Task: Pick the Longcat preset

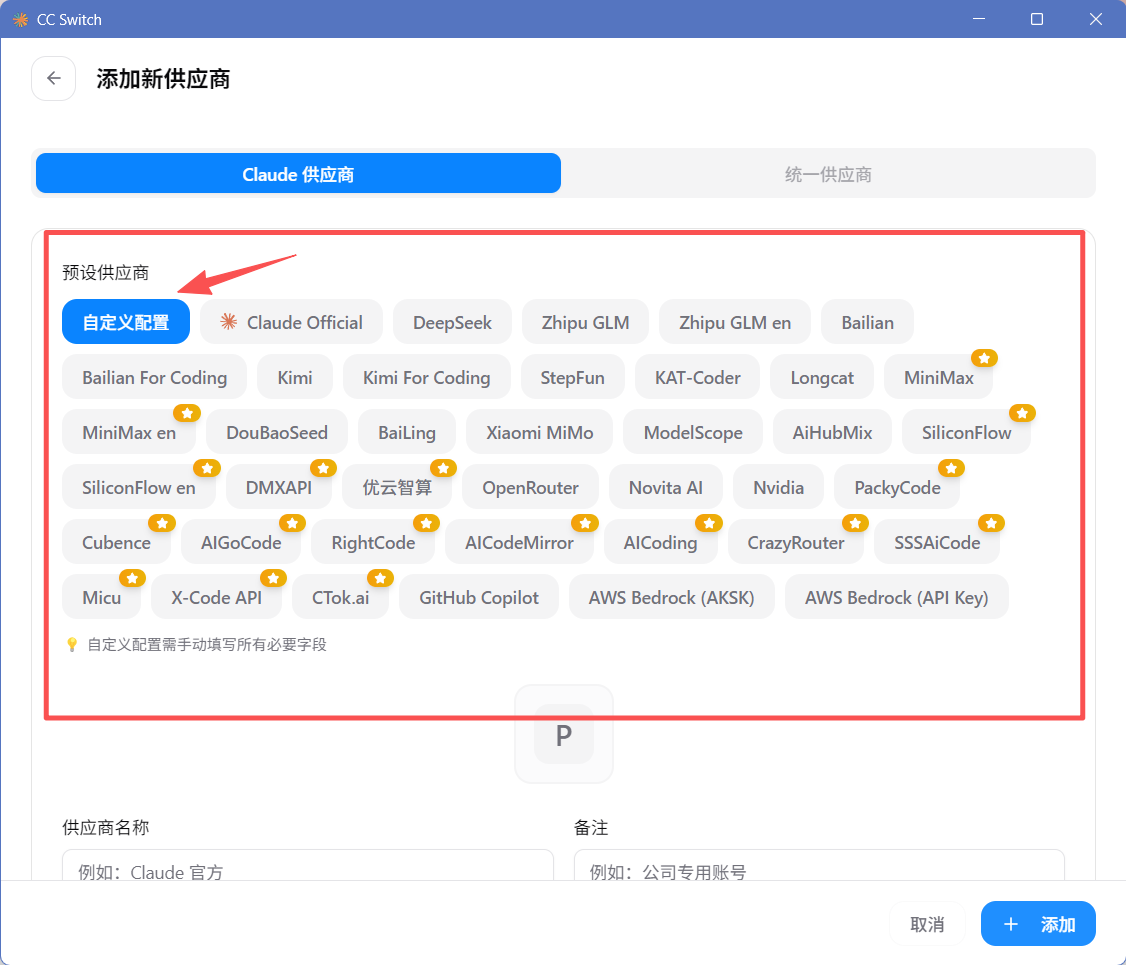Action: coord(822,378)
